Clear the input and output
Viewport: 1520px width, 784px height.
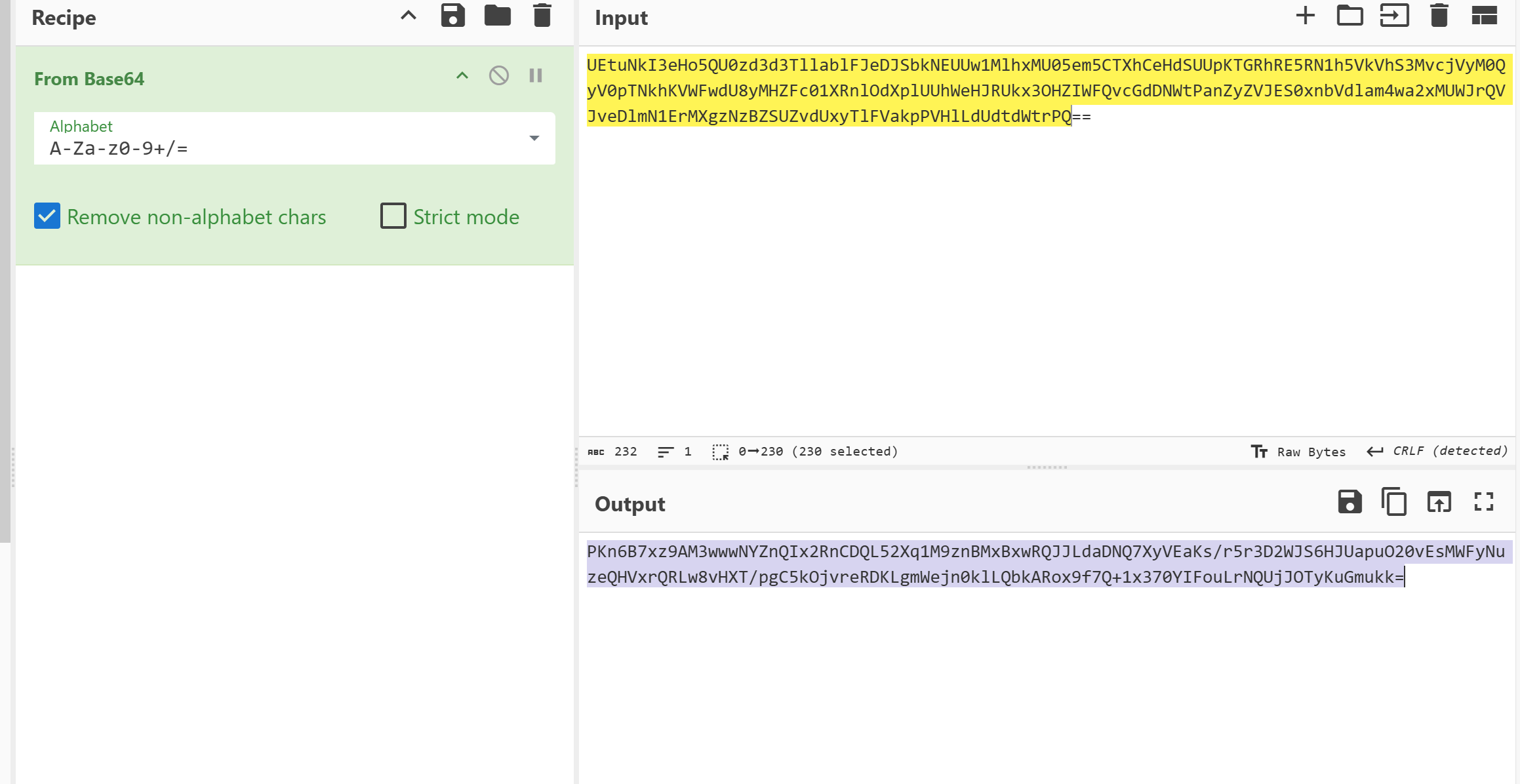coord(1439,16)
